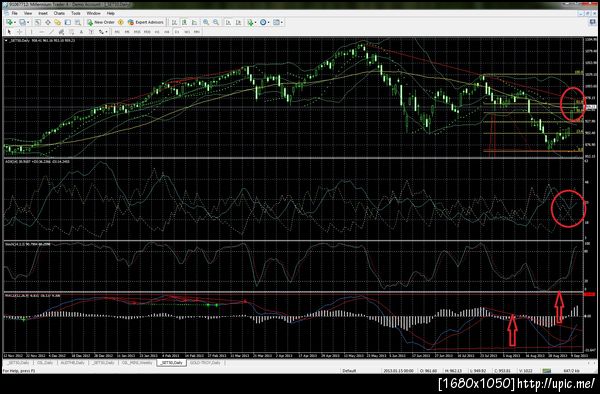Screen dimensions: 600x394
Task: Switch to the OIL,Daily chart tab
Action: tap(45, 362)
